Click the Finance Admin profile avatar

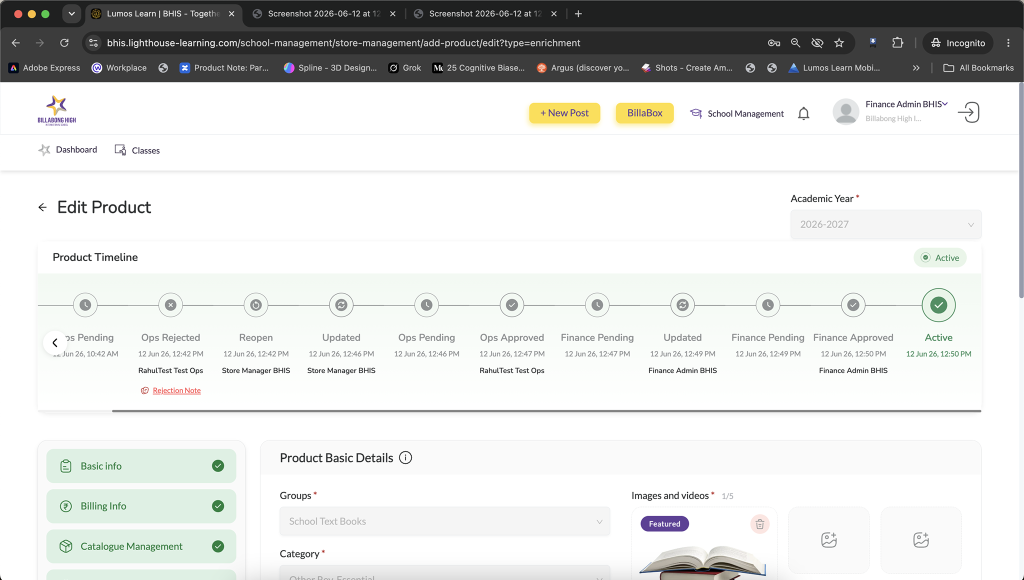click(845, 112)
